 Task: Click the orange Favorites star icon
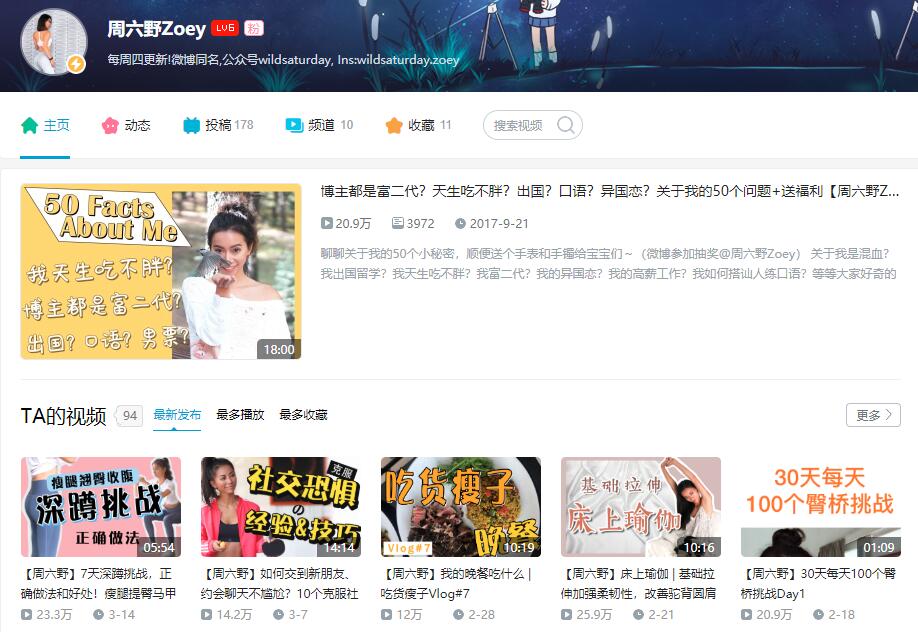394,125
